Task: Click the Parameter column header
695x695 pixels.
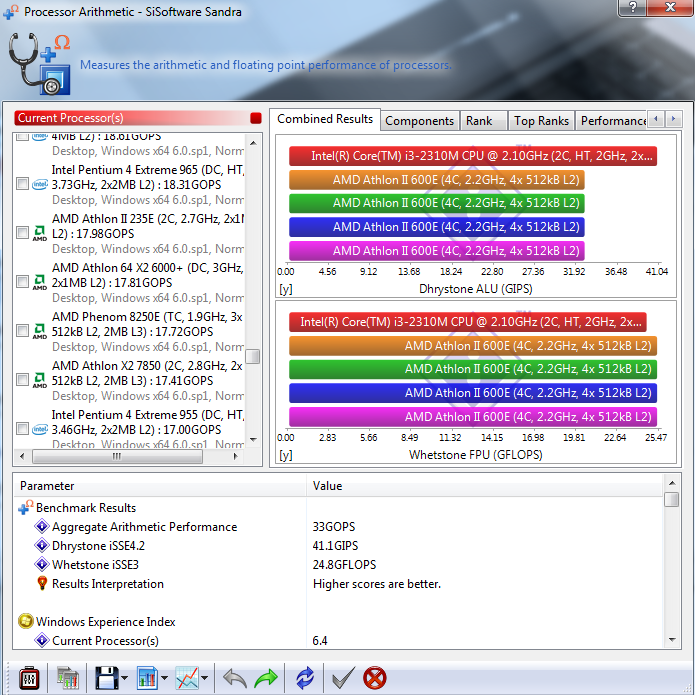Action: pos(160,486)
